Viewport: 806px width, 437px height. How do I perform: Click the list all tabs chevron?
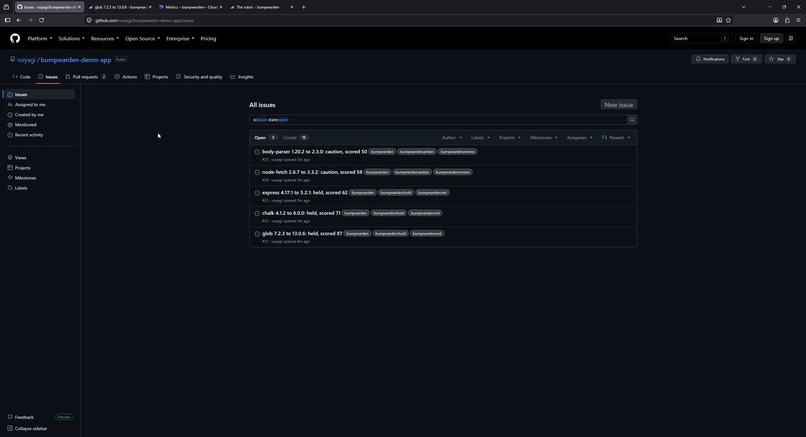click(x=743, y=7)
